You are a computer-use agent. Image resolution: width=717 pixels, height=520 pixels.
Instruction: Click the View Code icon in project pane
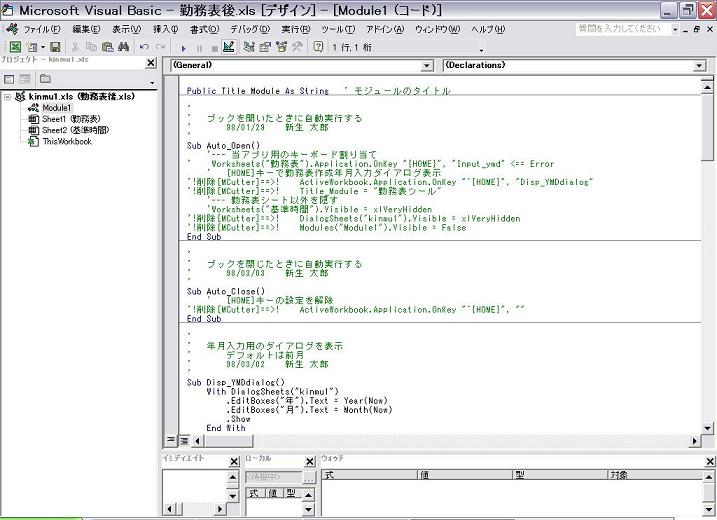(9, 79)
